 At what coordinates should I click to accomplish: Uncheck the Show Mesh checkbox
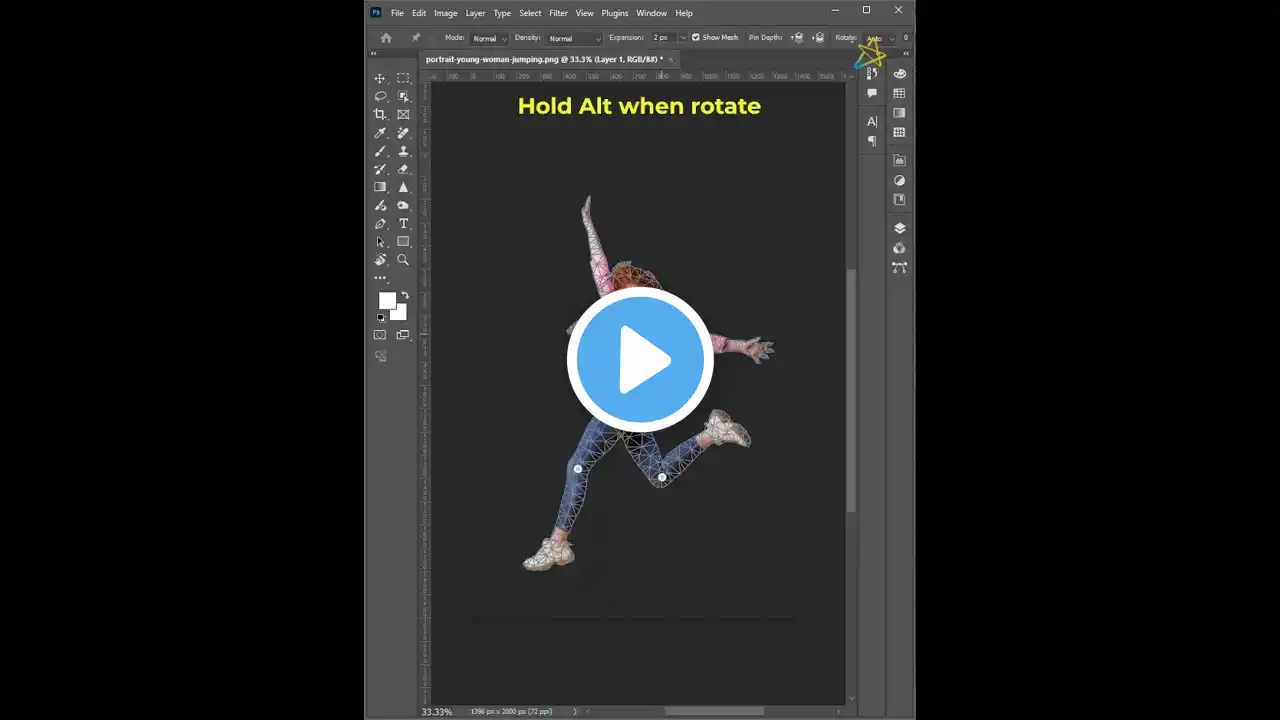(x=696, y=38)
